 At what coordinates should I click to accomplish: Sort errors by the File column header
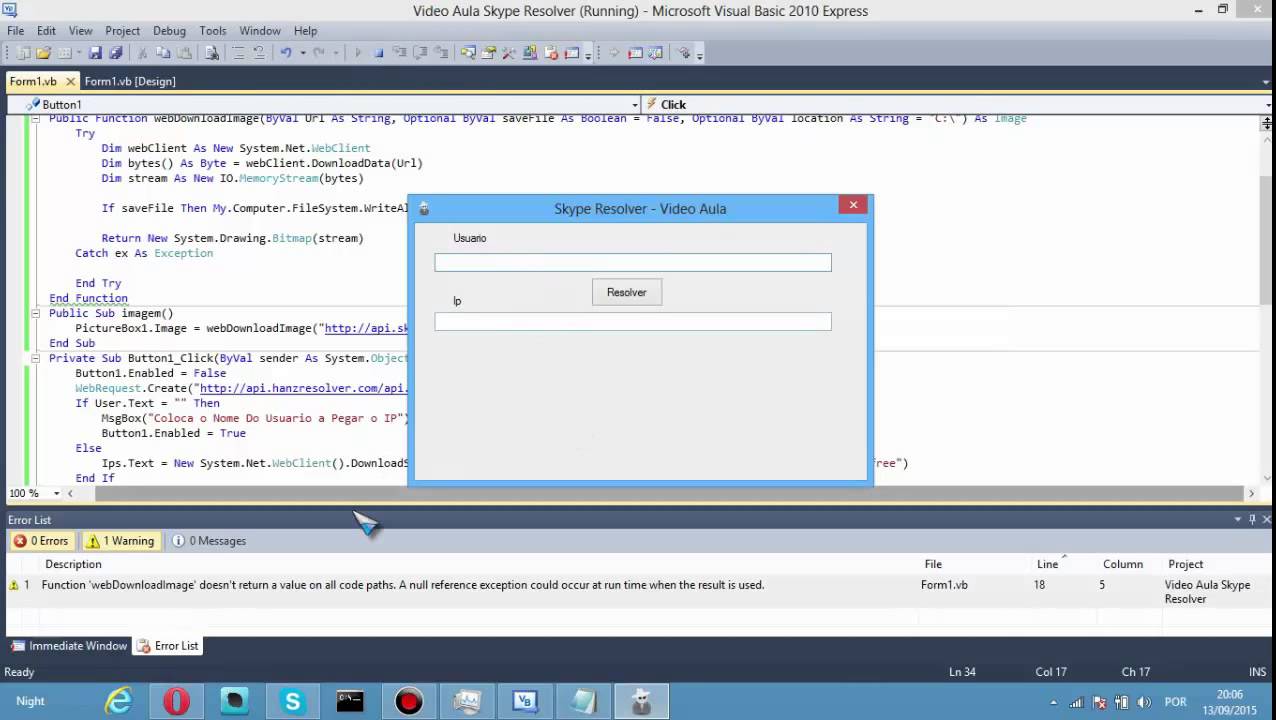coord(933,564)
